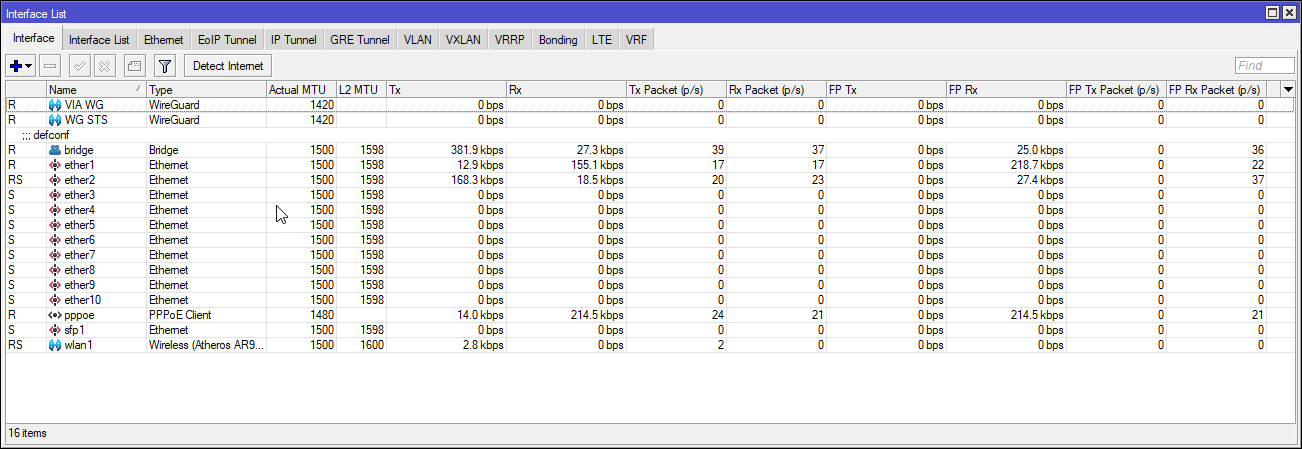Image resolution: width=1302 pixels, height=449 pixels.
Task: Click the ether9 Ethernet icon
Action: click(55, 285)
